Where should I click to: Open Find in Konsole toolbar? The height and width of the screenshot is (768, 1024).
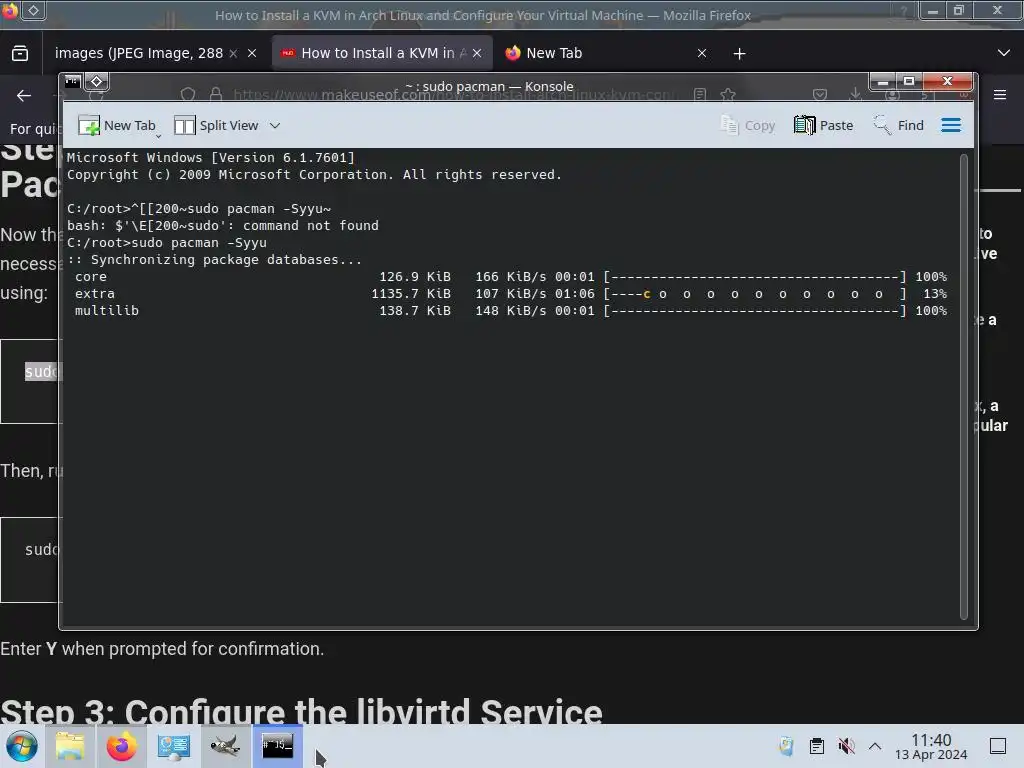pos(899,125)
